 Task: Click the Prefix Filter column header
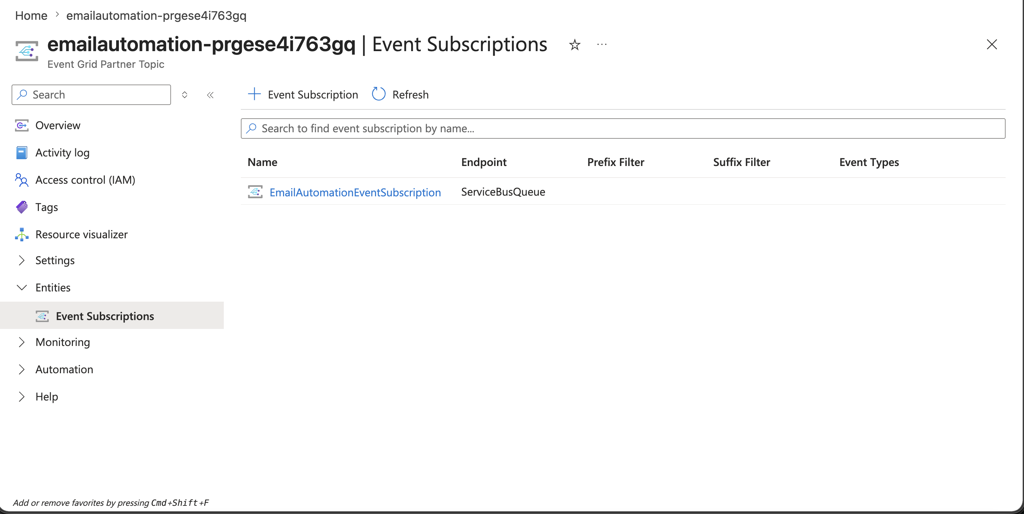pyautogui.click(x=615, y=163)
